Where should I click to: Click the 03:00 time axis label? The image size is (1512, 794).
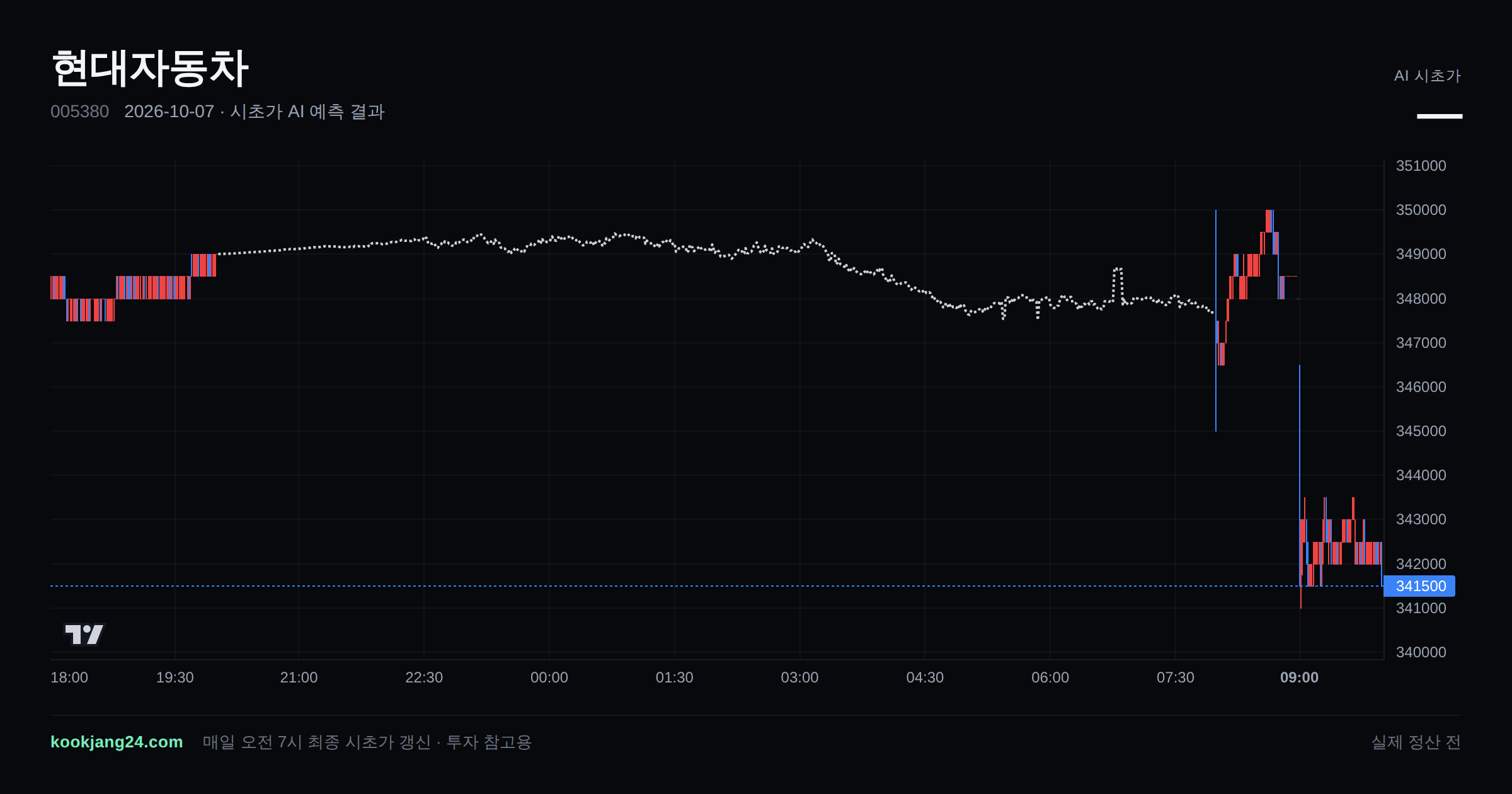point(799,677)
